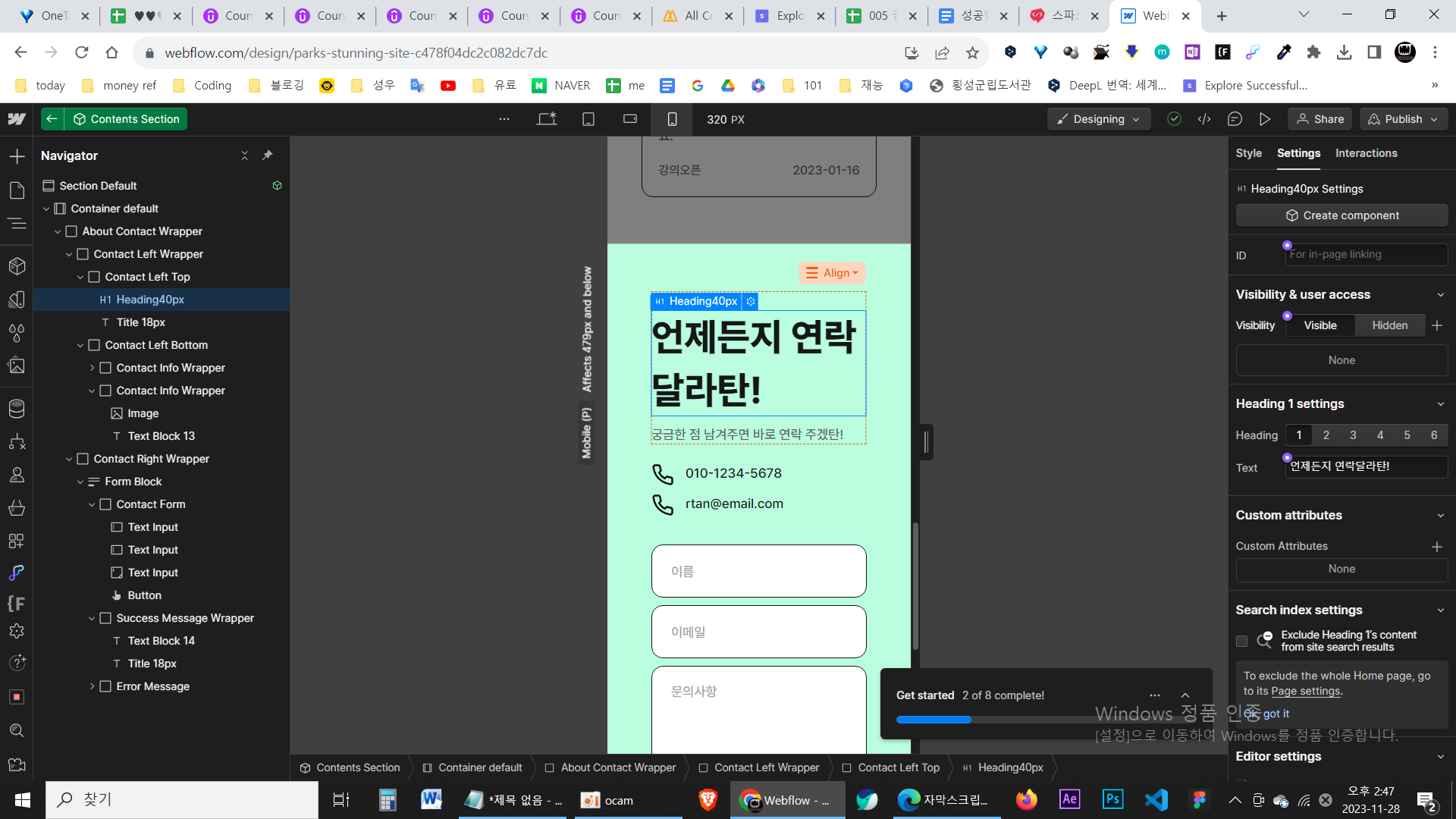Select the Button element in Navigator
Image resolution: width=1456 pixels, height=819 pixels.
tap(144, 595)
